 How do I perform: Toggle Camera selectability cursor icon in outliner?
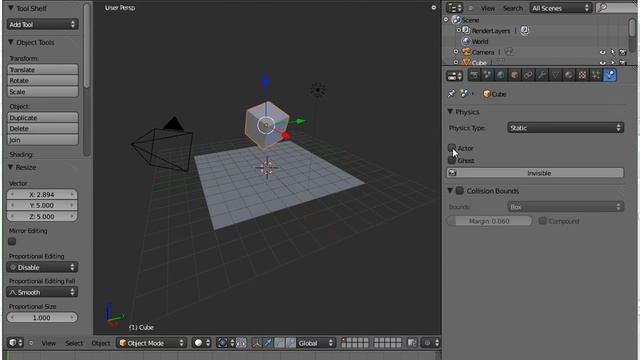click(x=613, y=52)
